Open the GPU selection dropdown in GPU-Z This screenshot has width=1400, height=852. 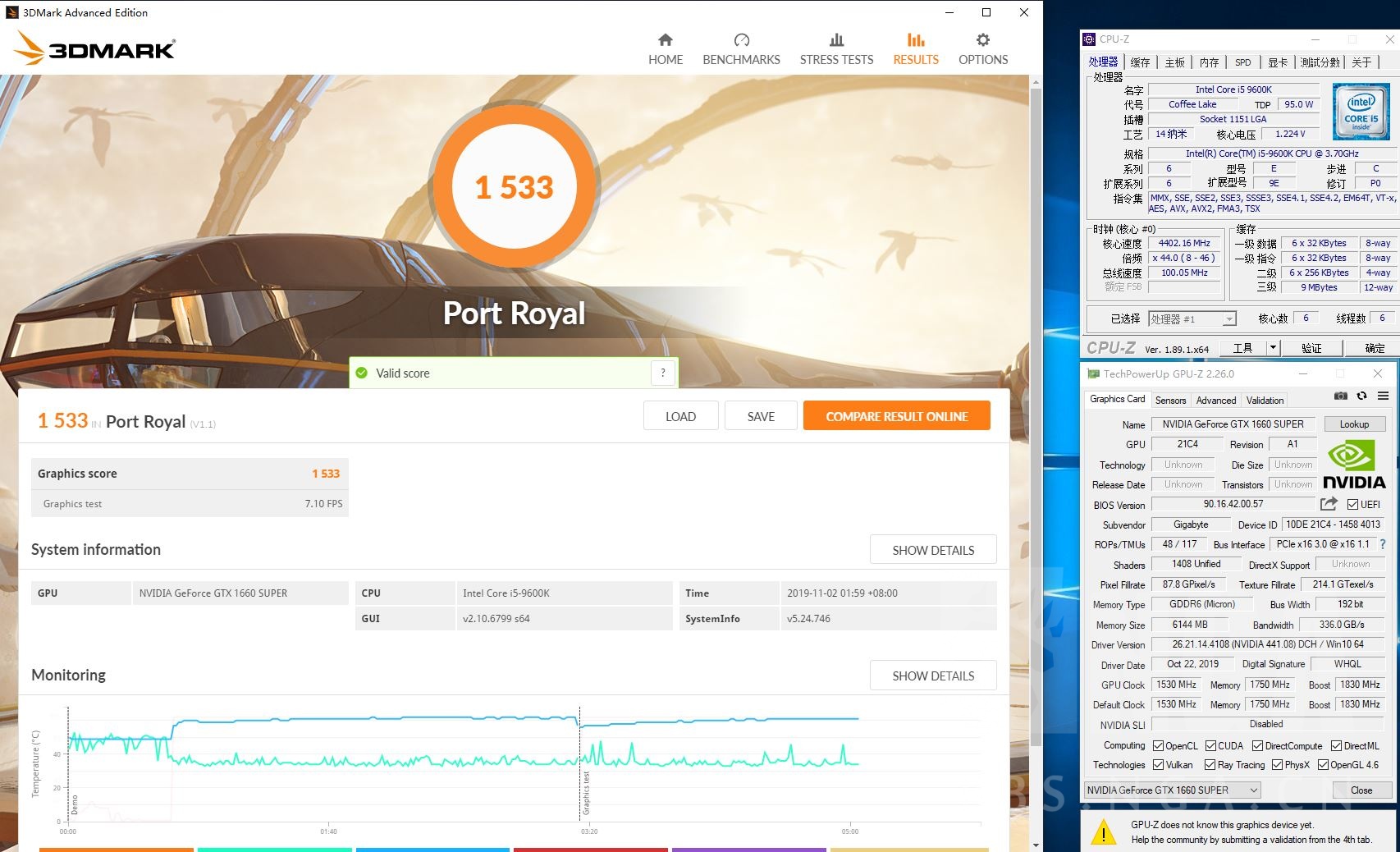click(1172, 790)
